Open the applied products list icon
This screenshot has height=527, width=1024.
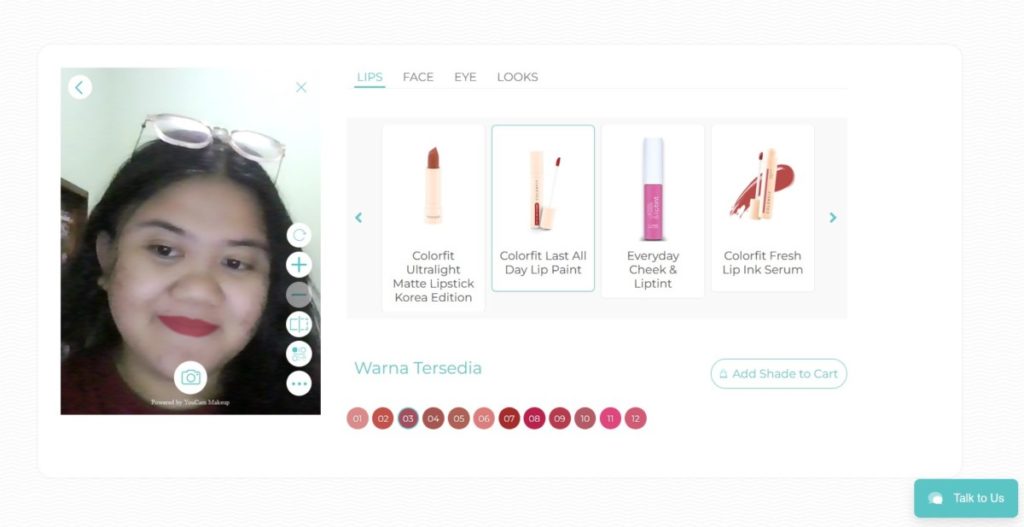pyautogui.click(x=299, y=354)
